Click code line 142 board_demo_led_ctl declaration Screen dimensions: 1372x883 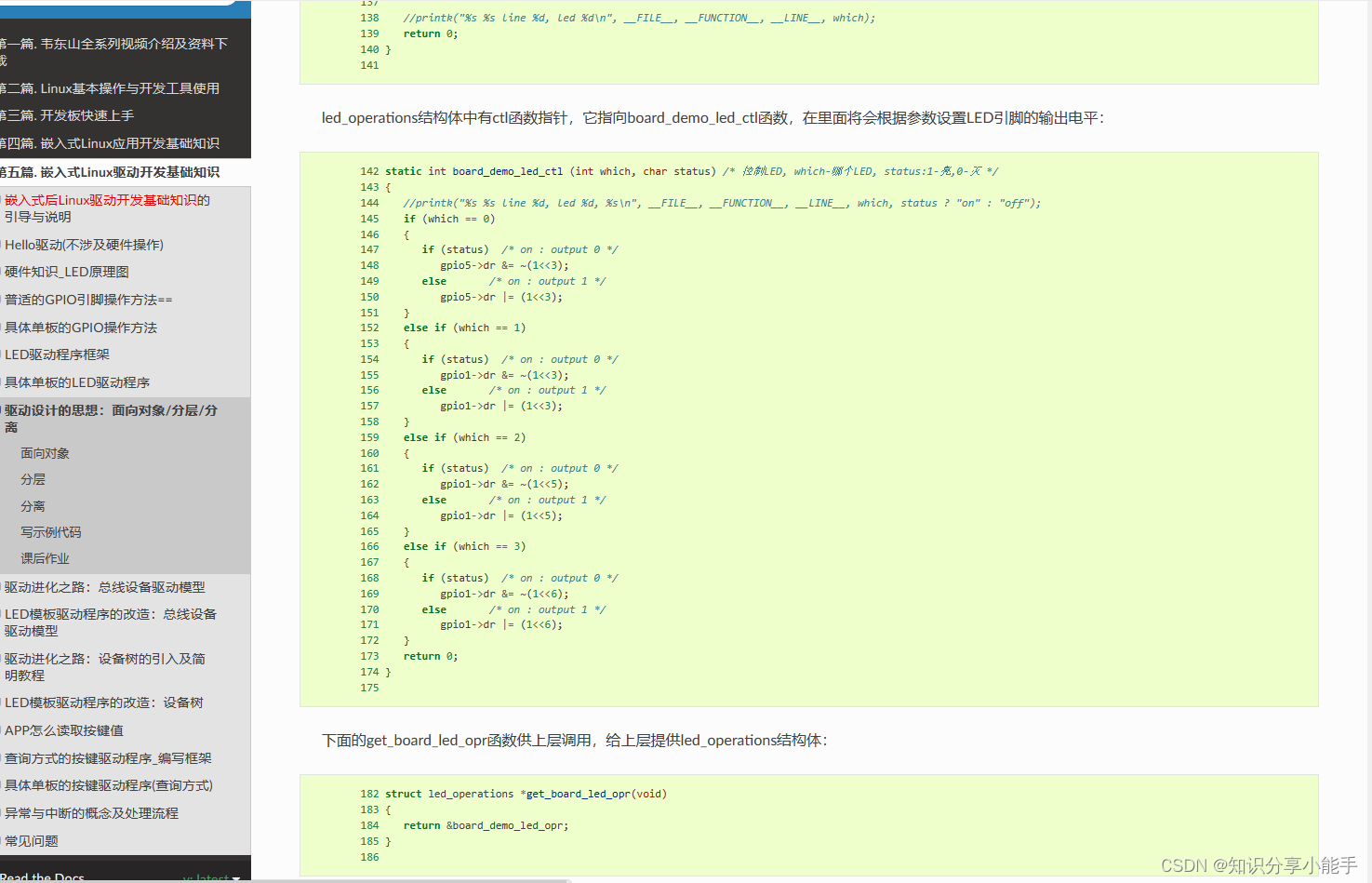pos(692,171)
